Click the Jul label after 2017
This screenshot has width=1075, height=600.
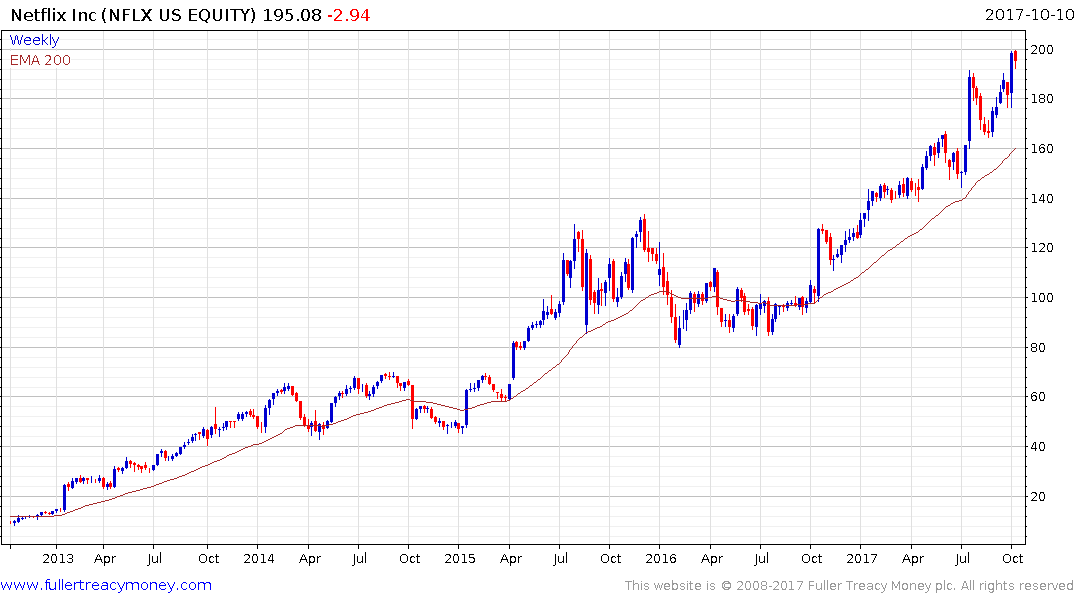[963, 558]
